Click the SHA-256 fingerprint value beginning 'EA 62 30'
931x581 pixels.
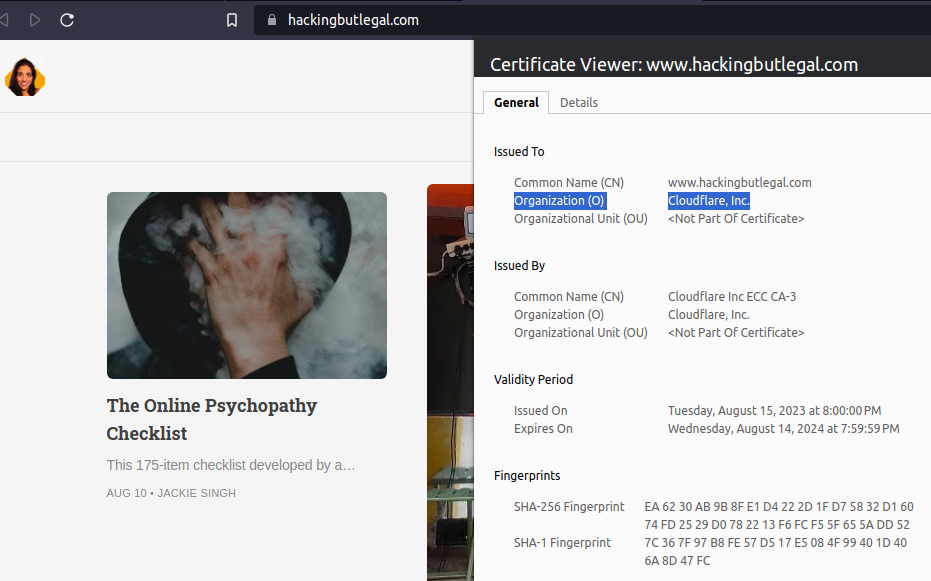(778, 516)
